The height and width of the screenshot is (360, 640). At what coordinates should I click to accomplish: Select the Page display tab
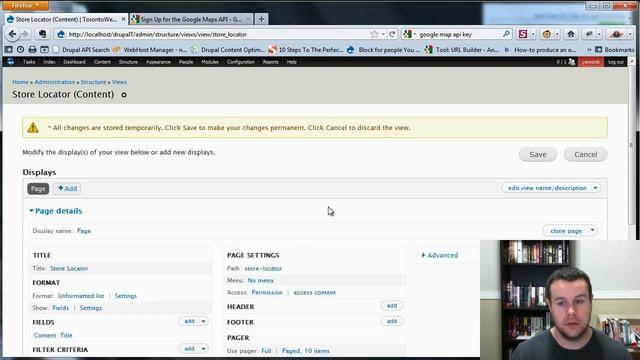click(x=38, y=189)
